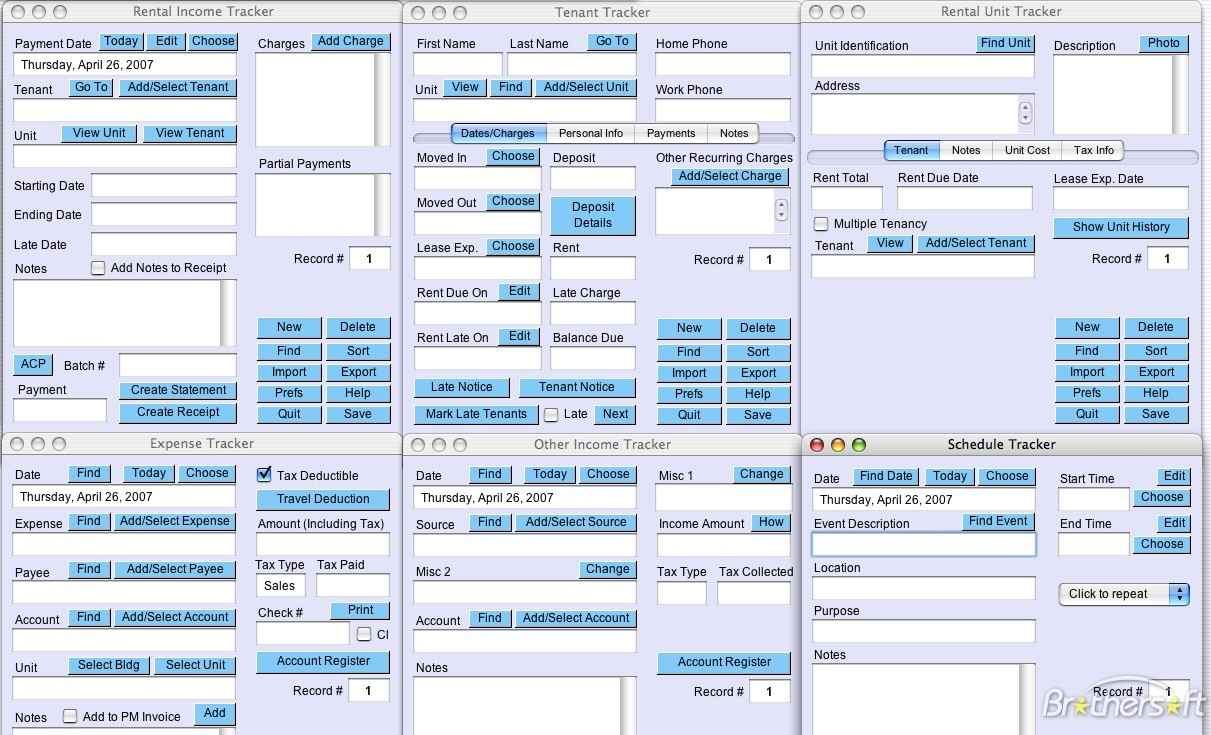Check Add Notes to Receipt
The height and width of the screenshot is (735, 1211).
click(97, 267)
